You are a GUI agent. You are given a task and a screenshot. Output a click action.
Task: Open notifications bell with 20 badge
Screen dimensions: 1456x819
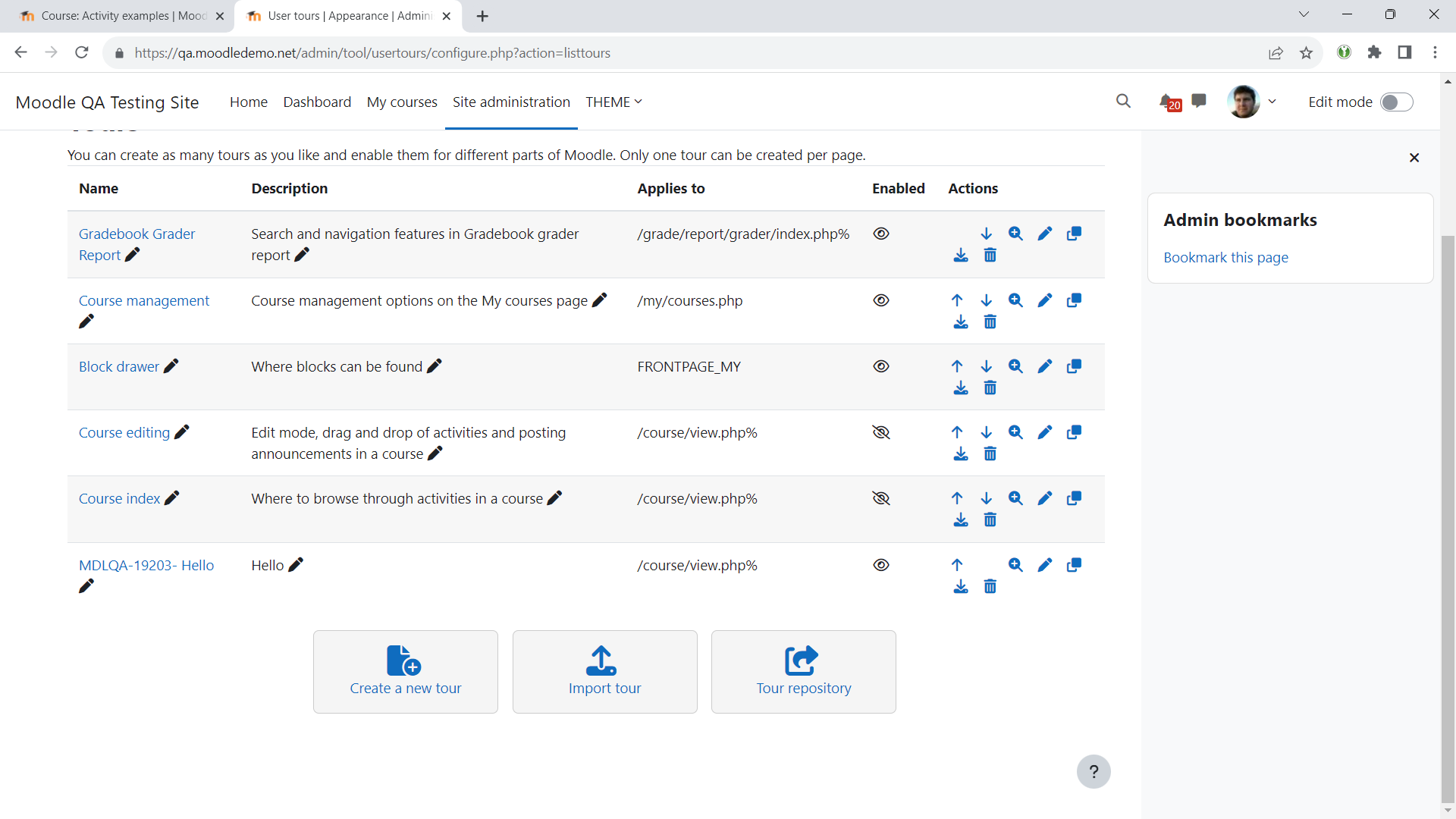(x=1169, y=102)
